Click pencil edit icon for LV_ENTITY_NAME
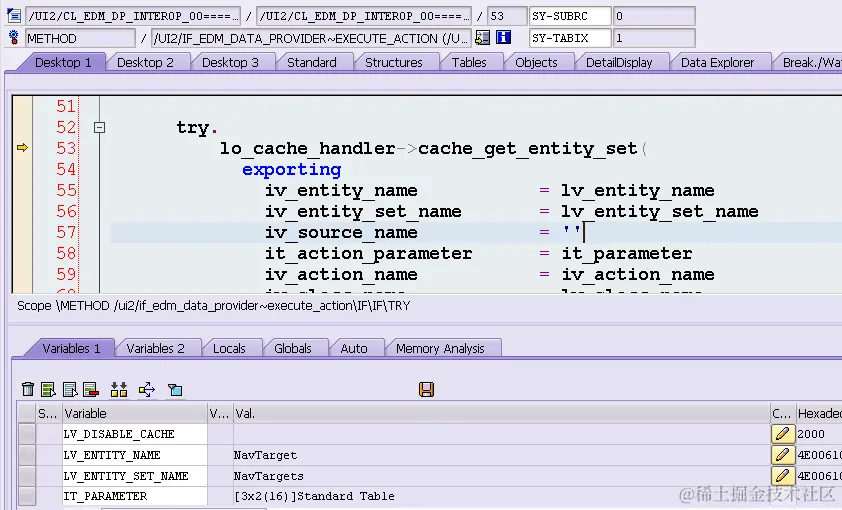Image resolution: width=842 pixels, height=510 pixels. pos(782,455)
